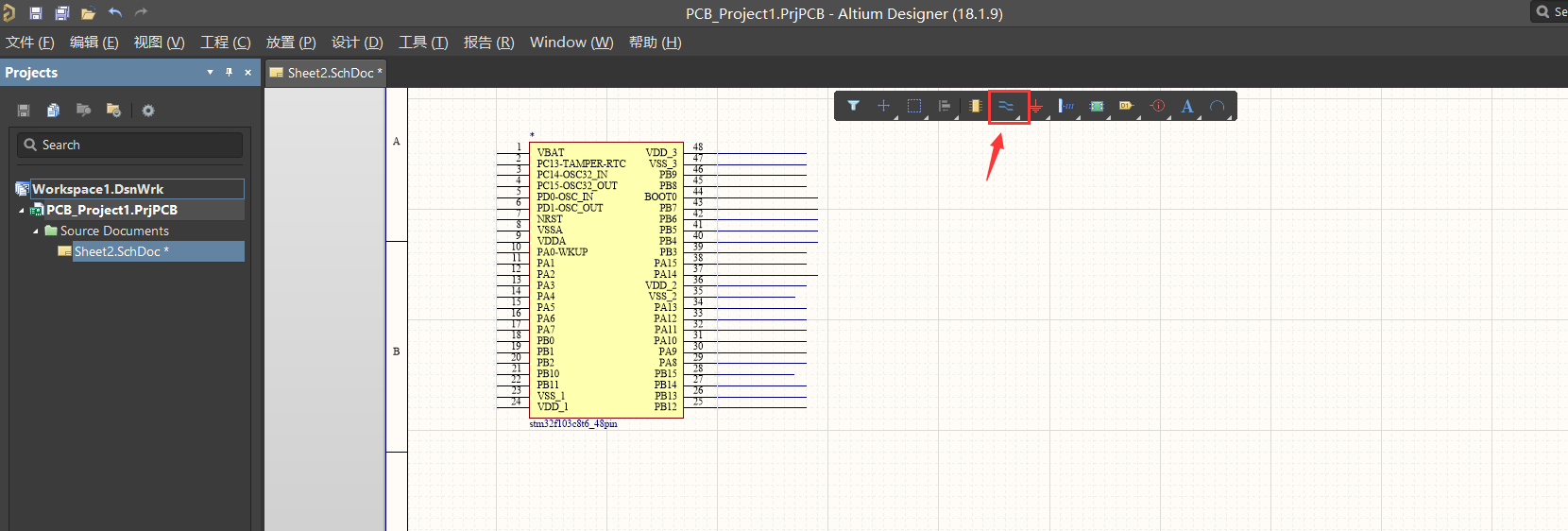Save the active document
This screenshot has width=1568, height=531.
pos(36,13)
